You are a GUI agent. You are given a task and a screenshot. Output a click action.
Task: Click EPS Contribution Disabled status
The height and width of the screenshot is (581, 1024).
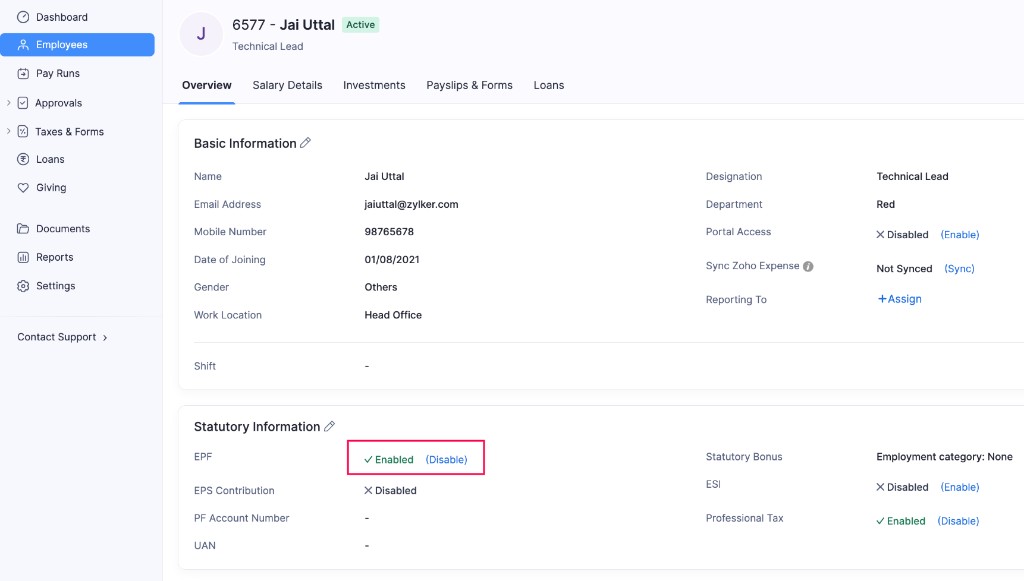coord(390,490)
